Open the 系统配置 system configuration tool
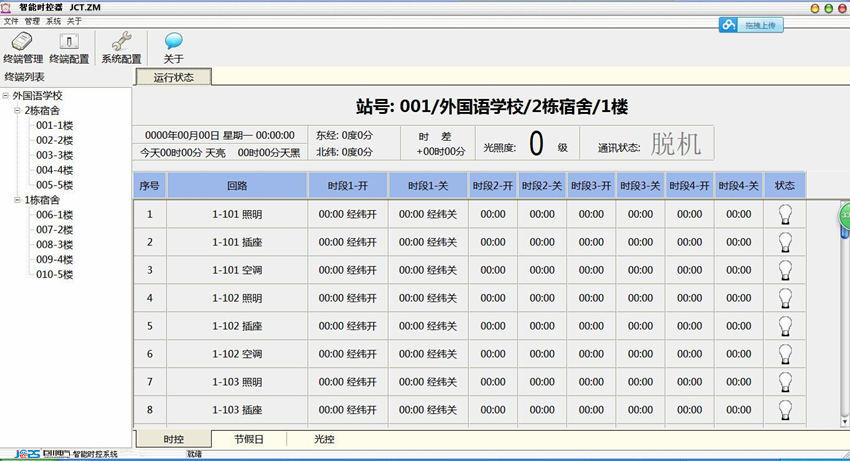 coord(121,48)
